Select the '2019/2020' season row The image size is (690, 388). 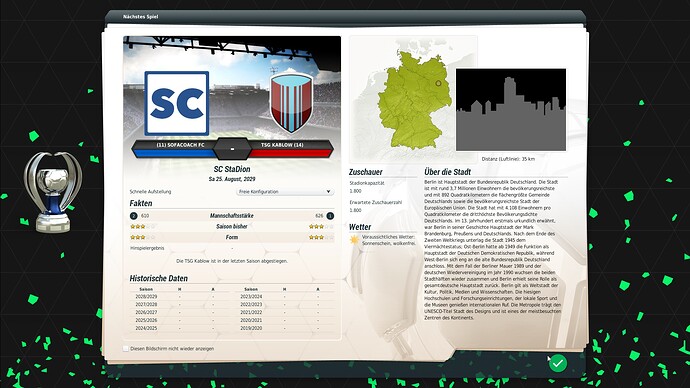[284, 328]
